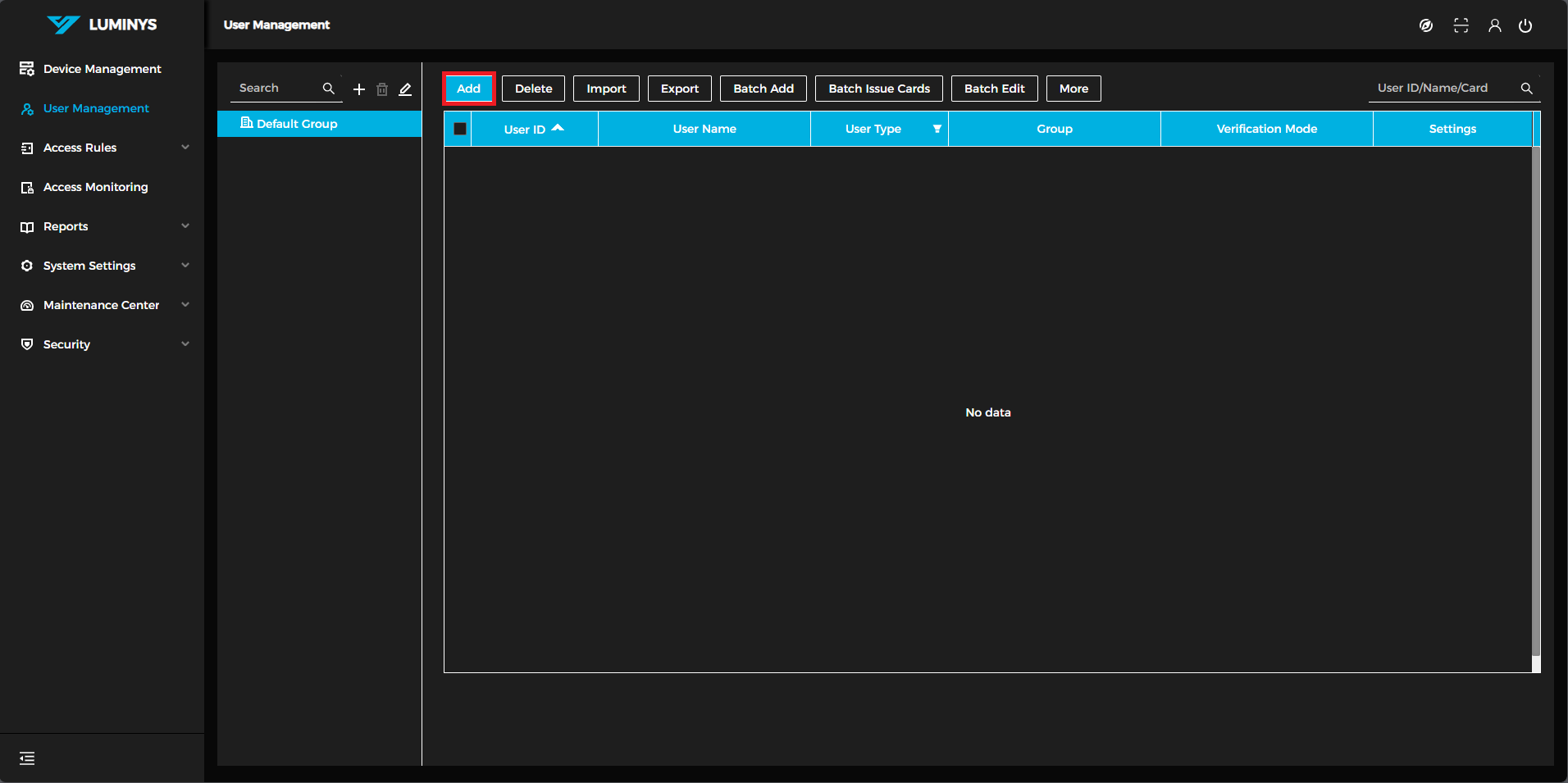Click the edit group pencil icon
1568x783 pixels.
click(405, 89)
